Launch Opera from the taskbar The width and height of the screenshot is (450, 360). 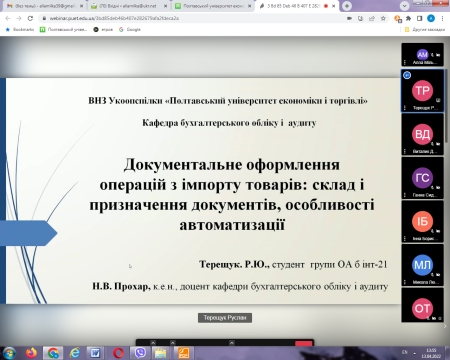coord(118,352)
